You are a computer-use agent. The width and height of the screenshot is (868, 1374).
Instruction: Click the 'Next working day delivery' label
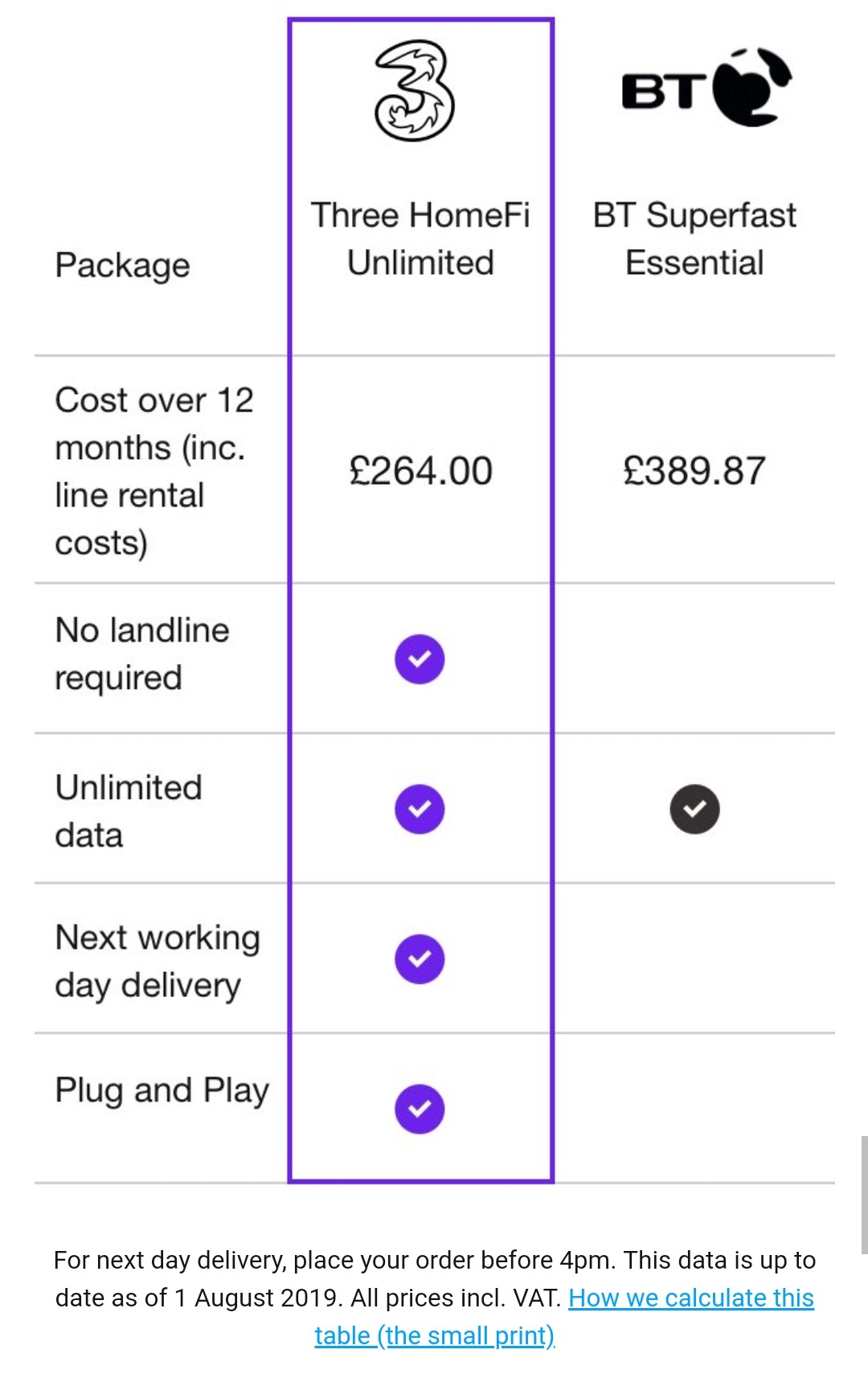[x=158, y=961]
